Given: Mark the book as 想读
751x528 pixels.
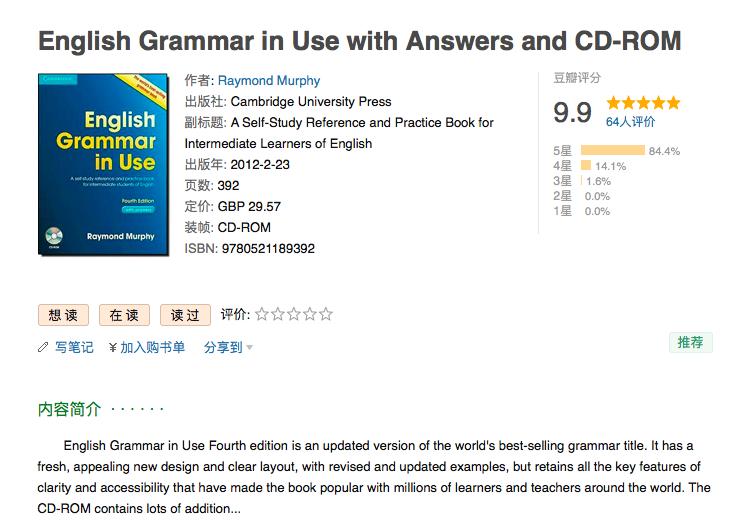Looking at the screenshot, I should pos(63,315).
